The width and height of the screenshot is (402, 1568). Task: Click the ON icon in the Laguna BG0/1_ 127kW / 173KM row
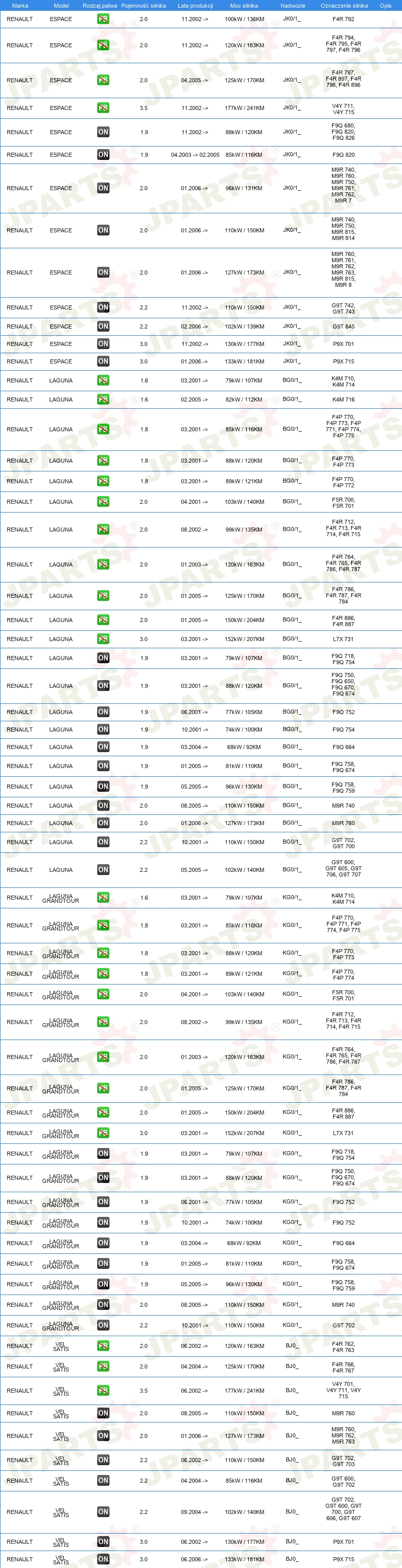pyautogui.click(x=103, y=823)
